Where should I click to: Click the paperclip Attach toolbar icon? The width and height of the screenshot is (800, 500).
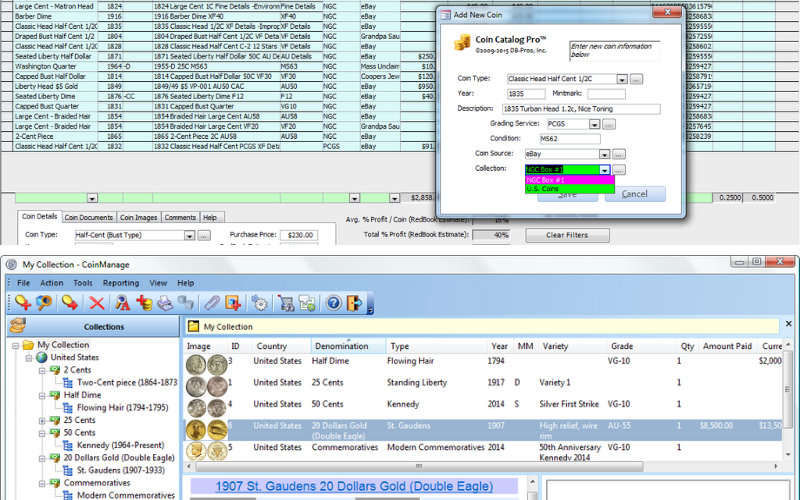tap(212, 303)
